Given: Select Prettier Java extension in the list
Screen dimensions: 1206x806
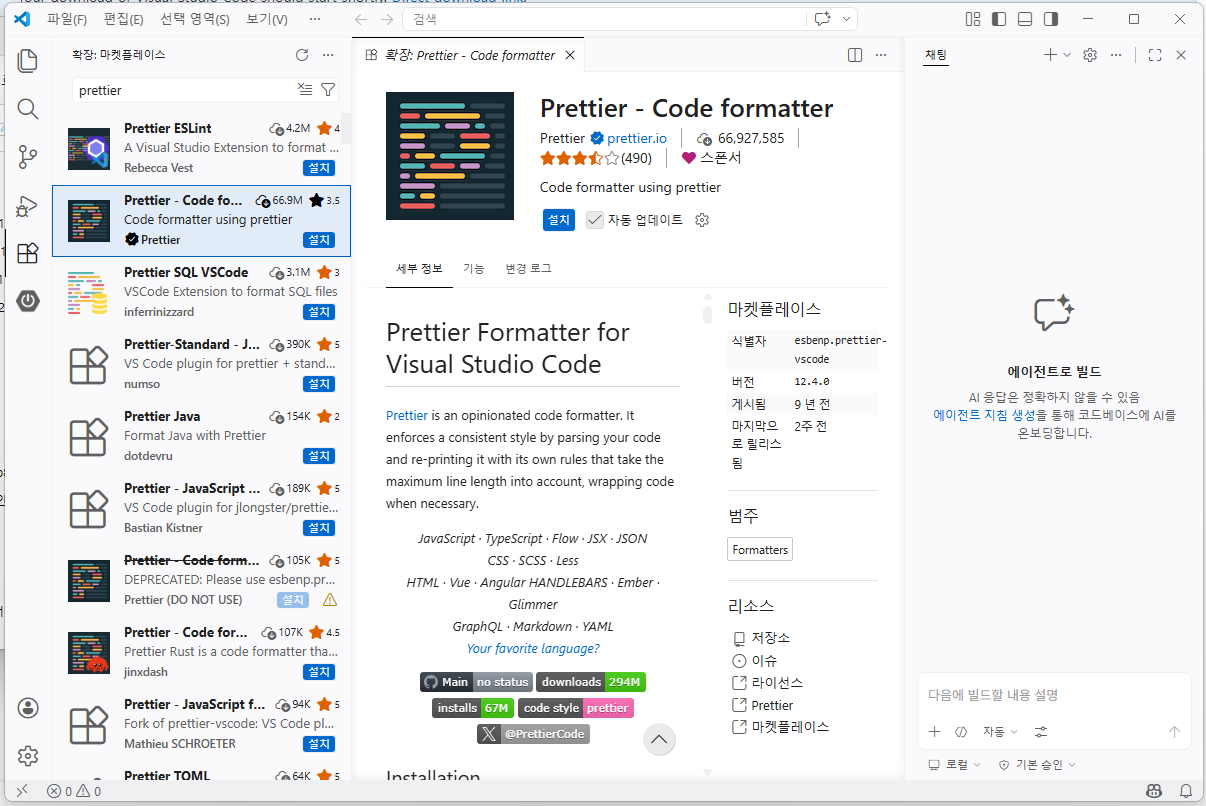Looking at the screenshot, I should pos(202,436).
